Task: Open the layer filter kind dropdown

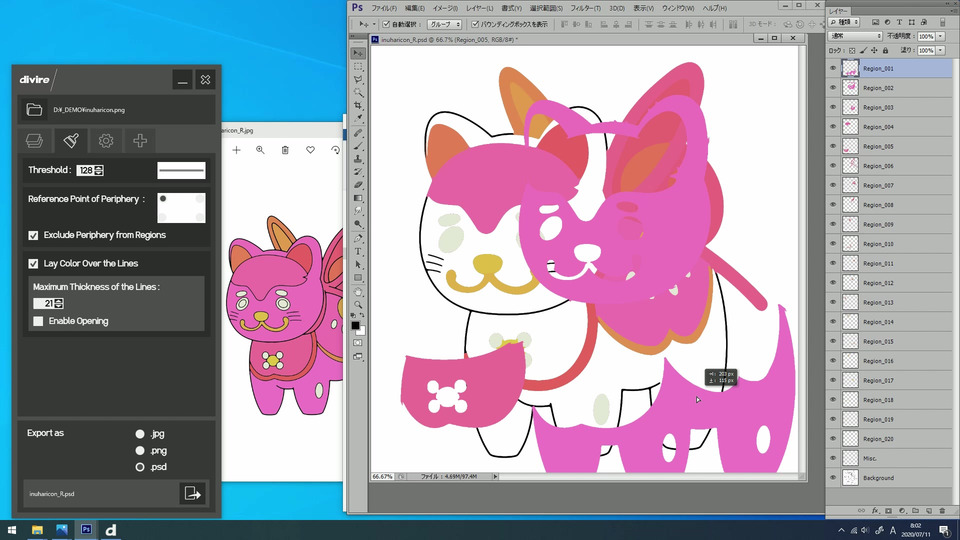Action: 844,22
